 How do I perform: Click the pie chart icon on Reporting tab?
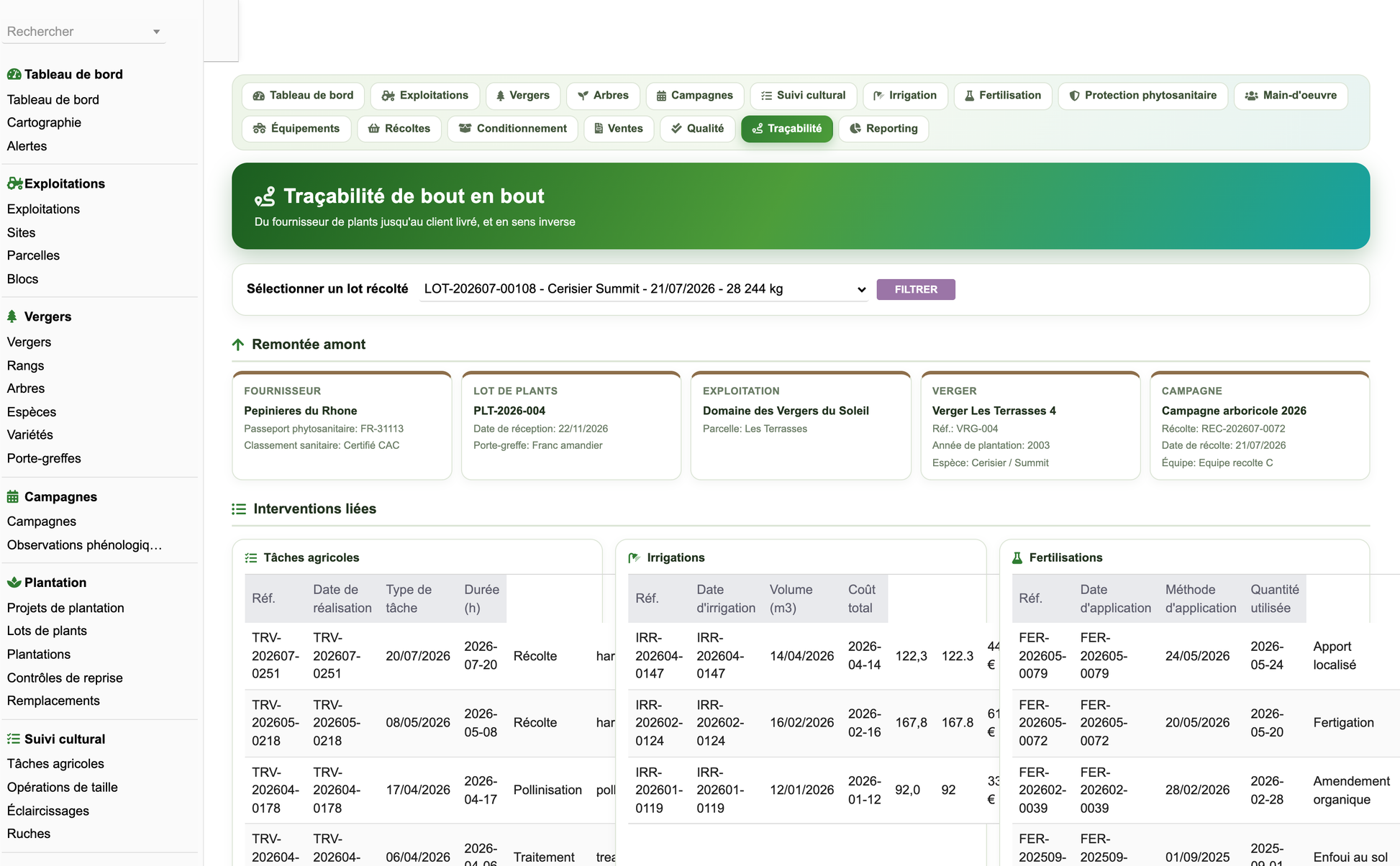(x=855, y=129)
